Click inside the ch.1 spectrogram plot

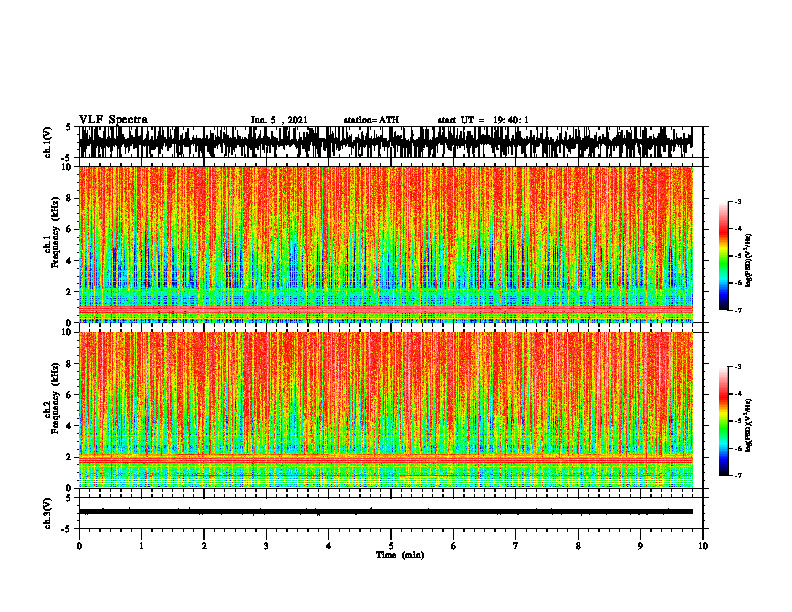(x=385, y=244)
